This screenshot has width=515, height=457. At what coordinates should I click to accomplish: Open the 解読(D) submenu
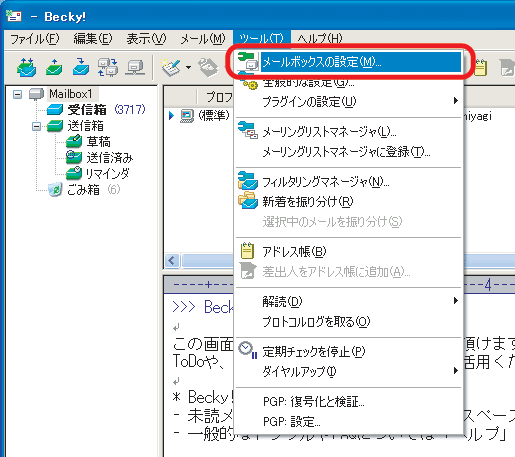349,301
